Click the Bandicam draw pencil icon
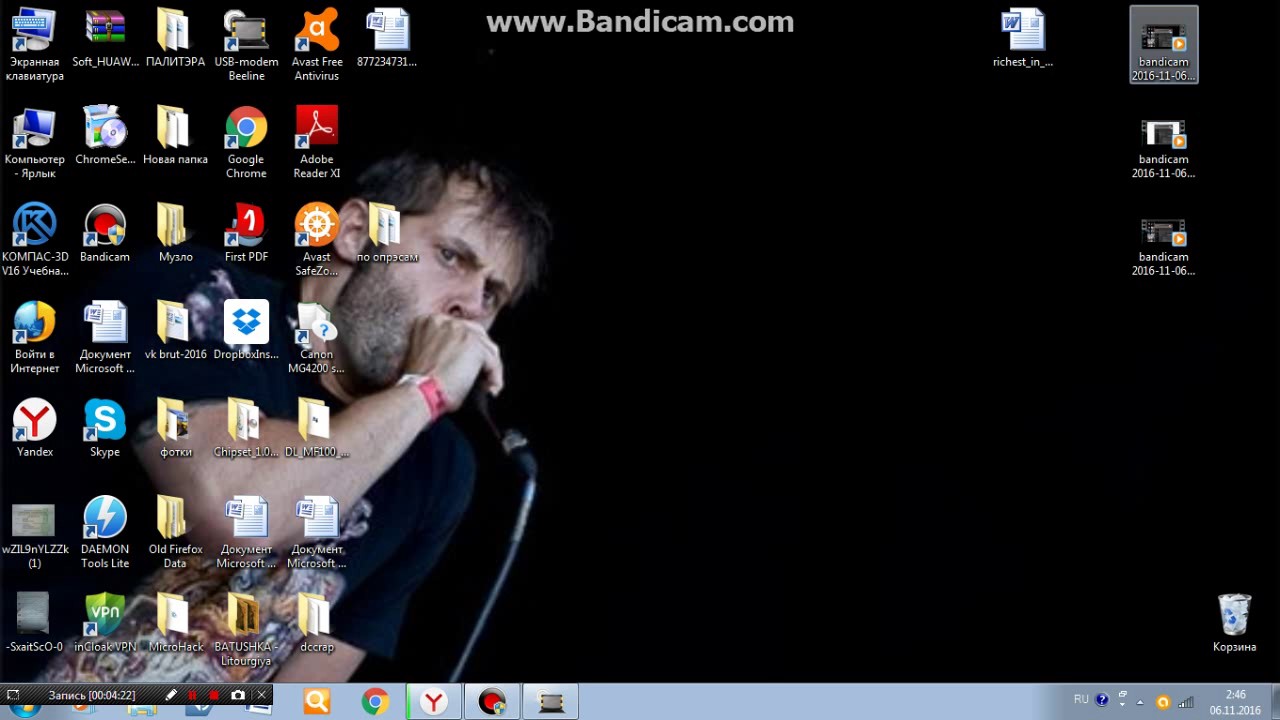 (171, 695)
